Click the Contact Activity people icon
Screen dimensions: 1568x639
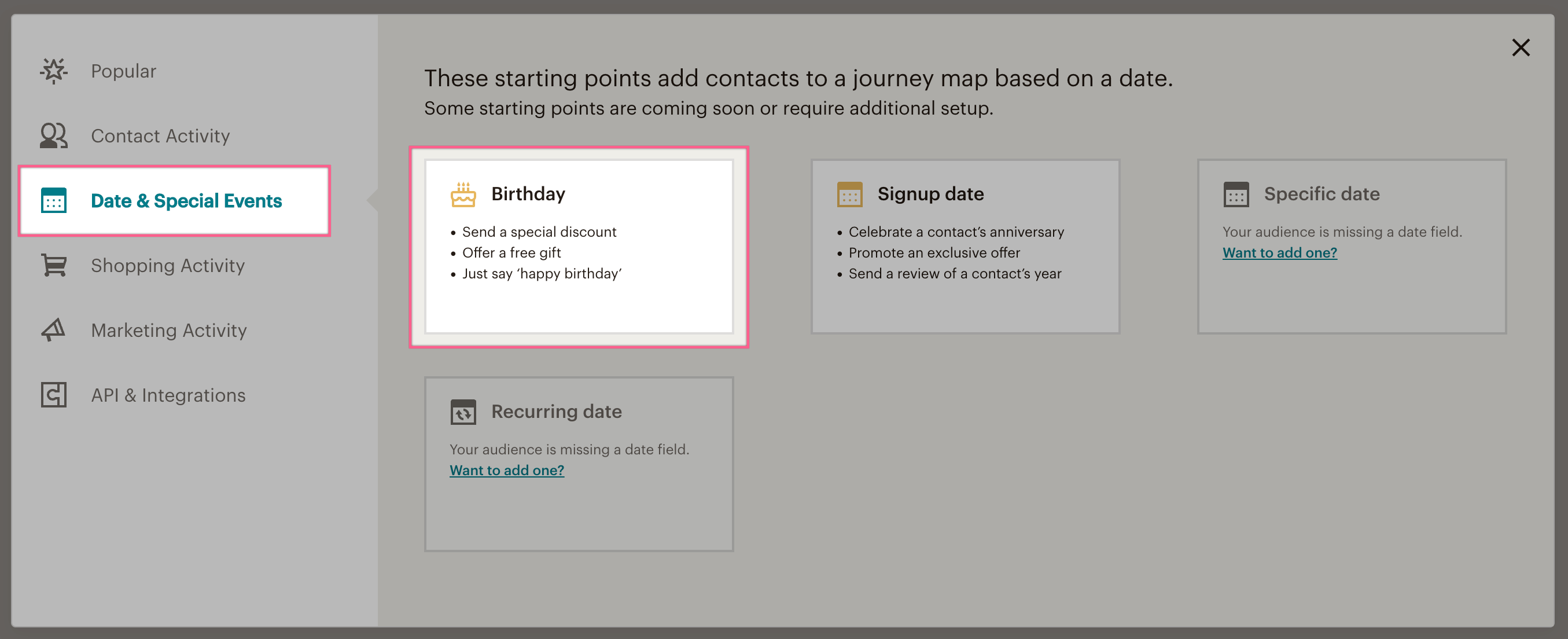[x=54, y=135]
